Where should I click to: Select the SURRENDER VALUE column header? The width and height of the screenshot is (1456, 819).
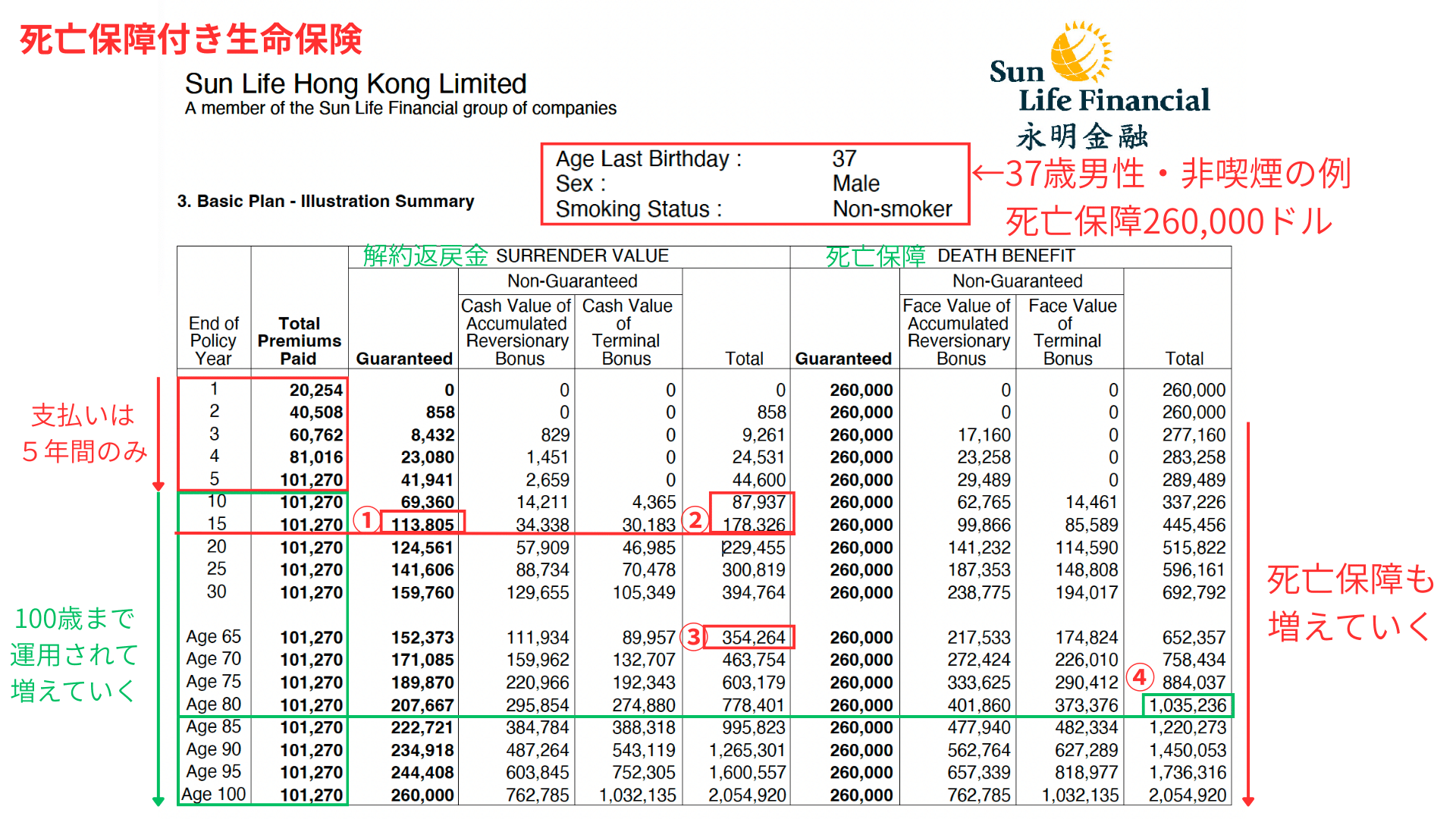pyautogui.click(x=582, y=256)
